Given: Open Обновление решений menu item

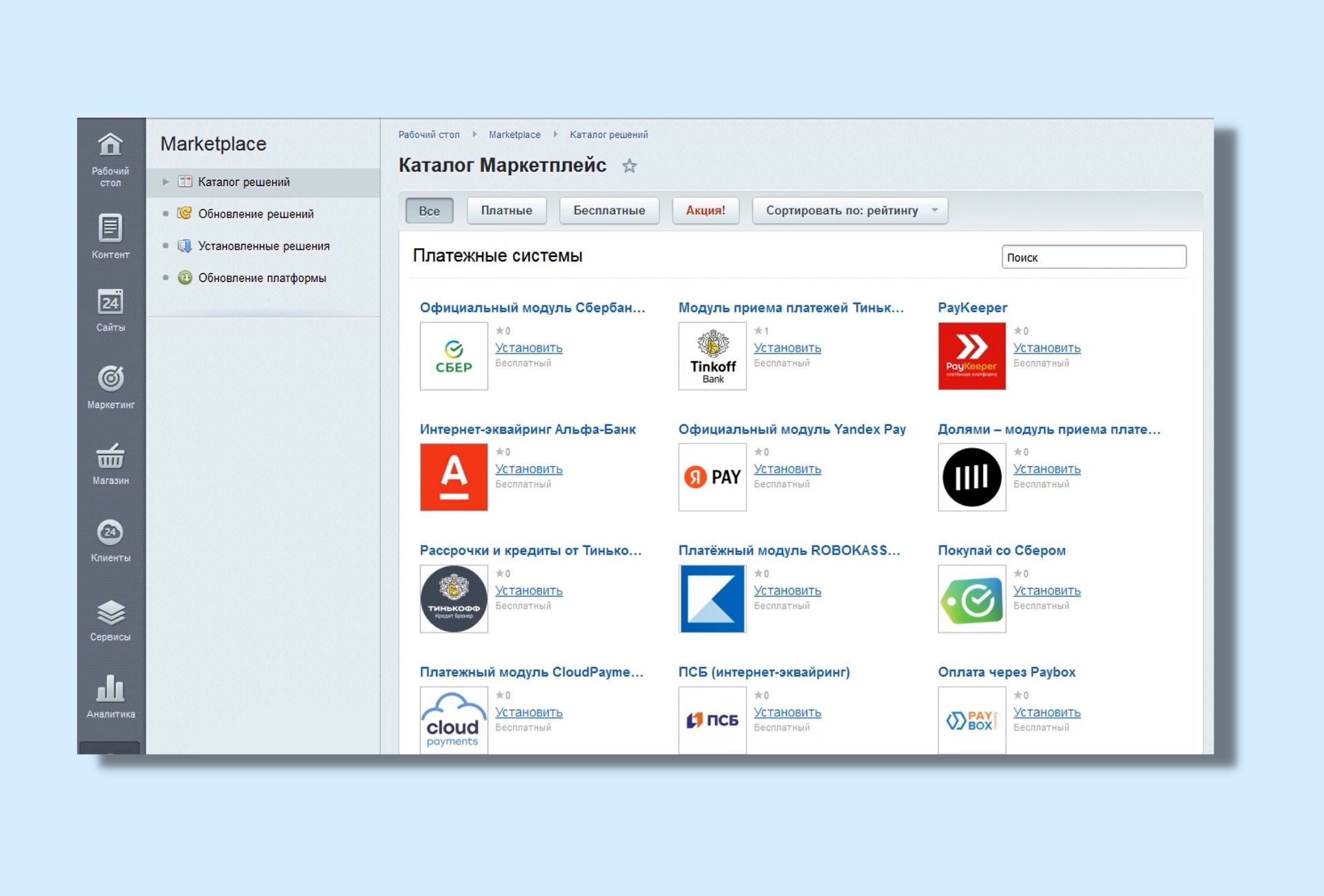Looking at the screenshot, I should click(256, 214).
